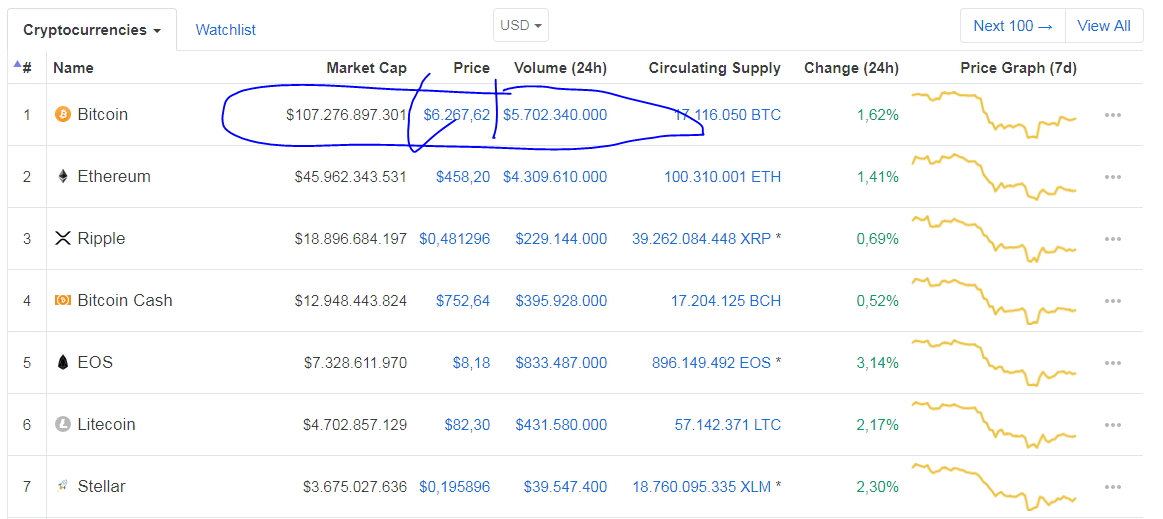The width and height of the screenshot is (1163, 519).
Task: Click supply 896.149.492 EOS
Action: pos(711,363)
